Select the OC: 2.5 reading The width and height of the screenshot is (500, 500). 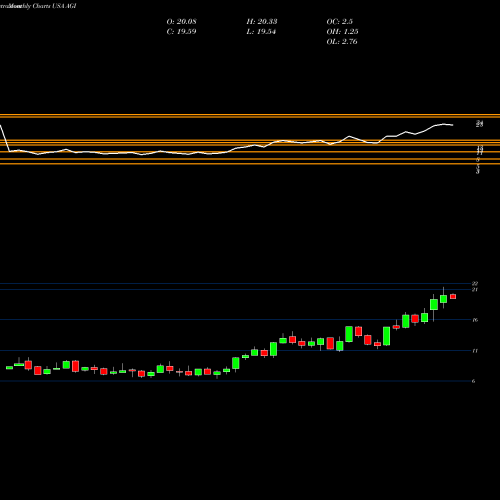pos(339,22)
